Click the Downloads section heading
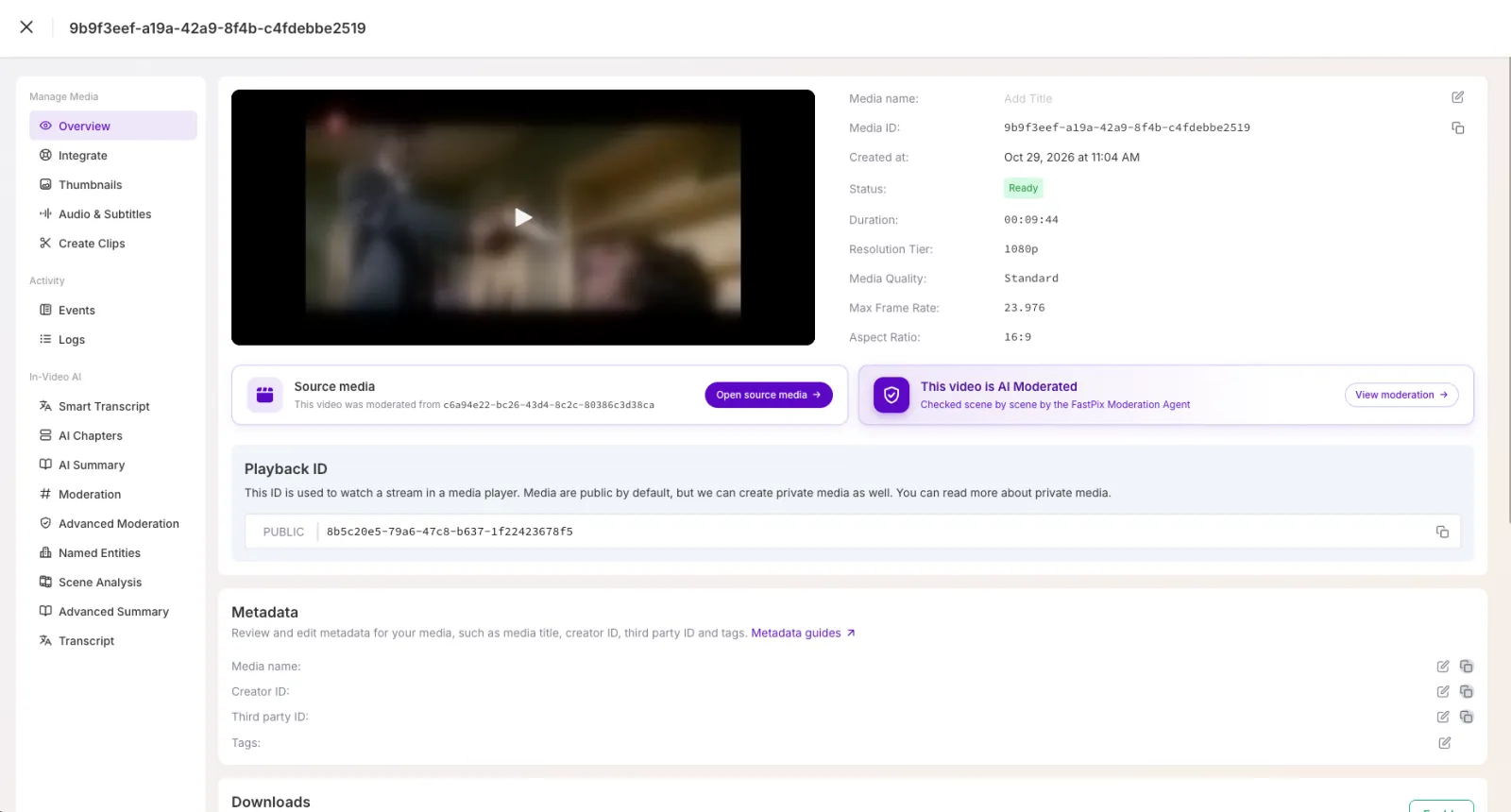Screen dimensions: 1511x812 [x=271, y=802]
